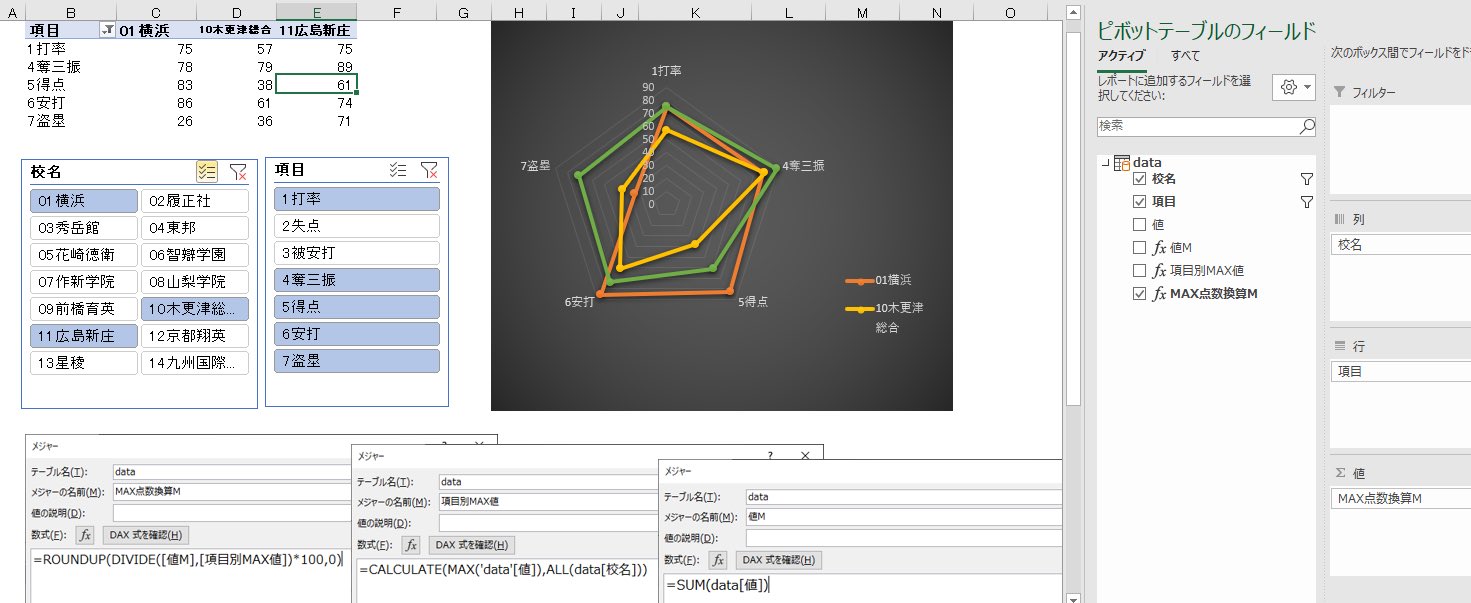The width and height of the screenshot is (1471, 603).
Task: Select 04東邦 slicer button
Action: (x=194, y=228)
